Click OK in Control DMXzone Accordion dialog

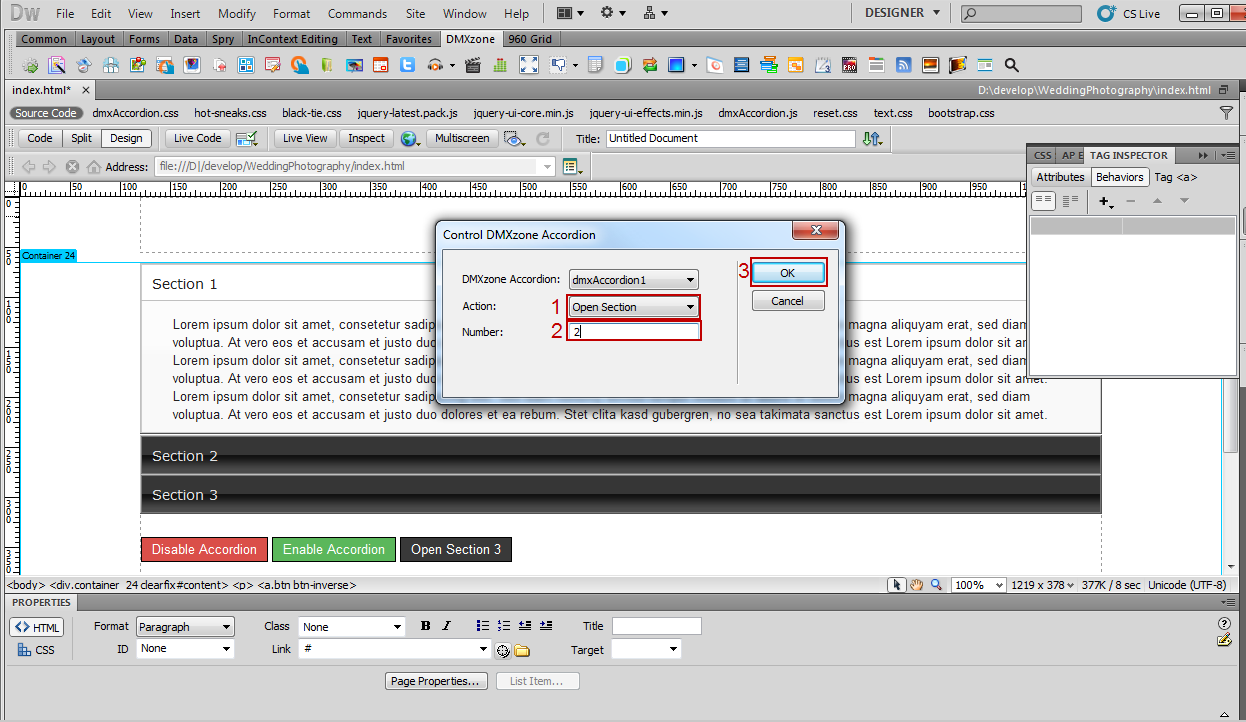pos(788,273)
